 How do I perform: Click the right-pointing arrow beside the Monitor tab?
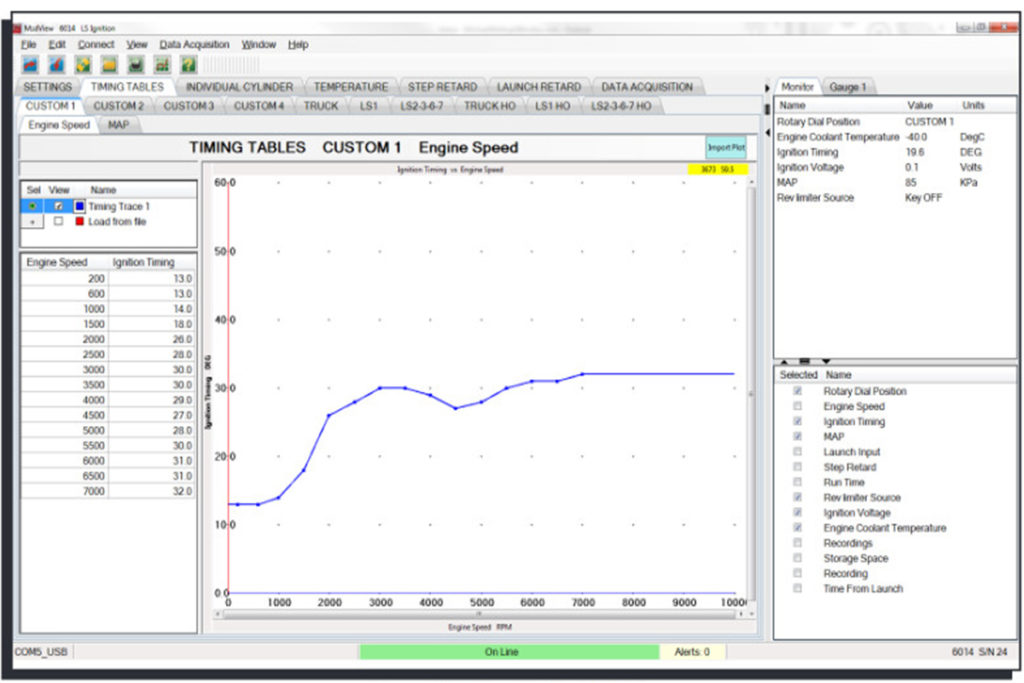[767, 87]
